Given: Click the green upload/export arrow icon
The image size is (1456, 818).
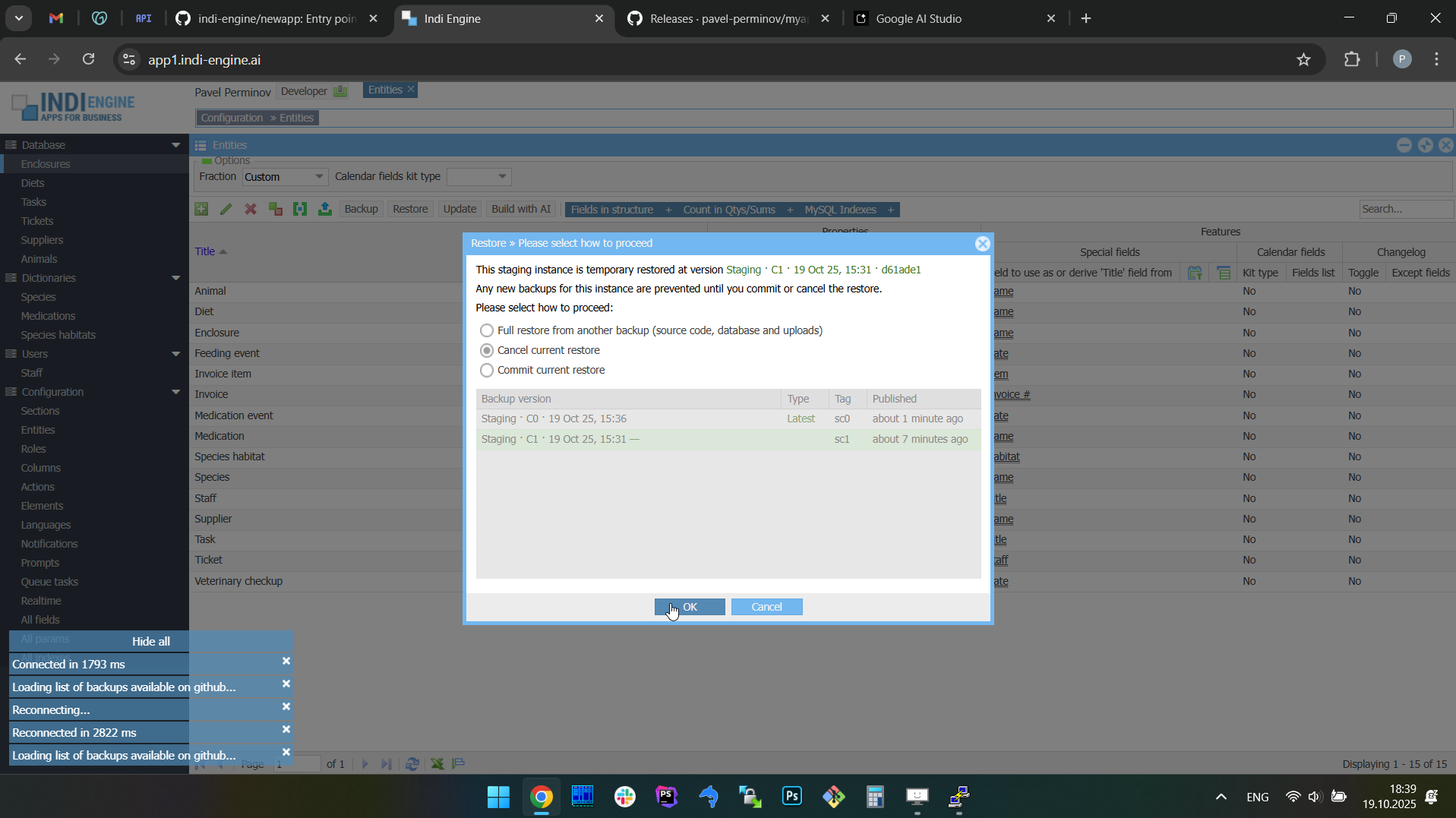Looking at the screenshot, I should point(325,210).
